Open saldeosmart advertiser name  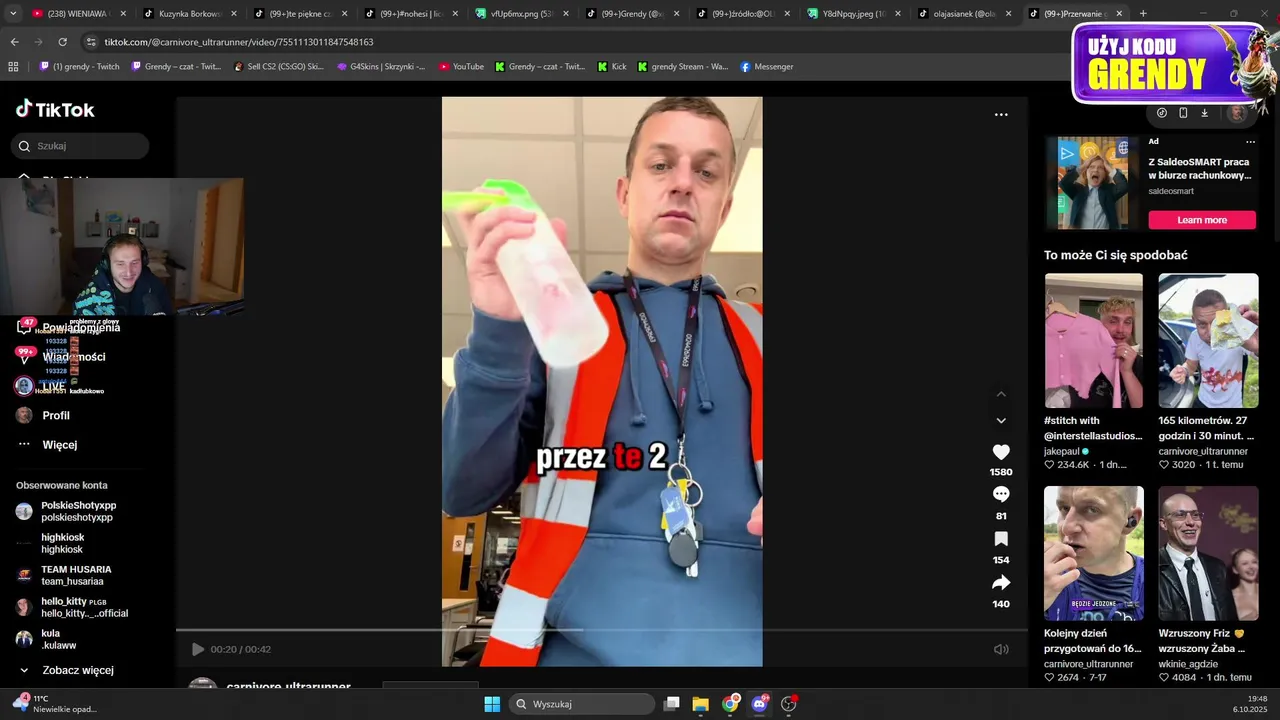coord(1171,191)
